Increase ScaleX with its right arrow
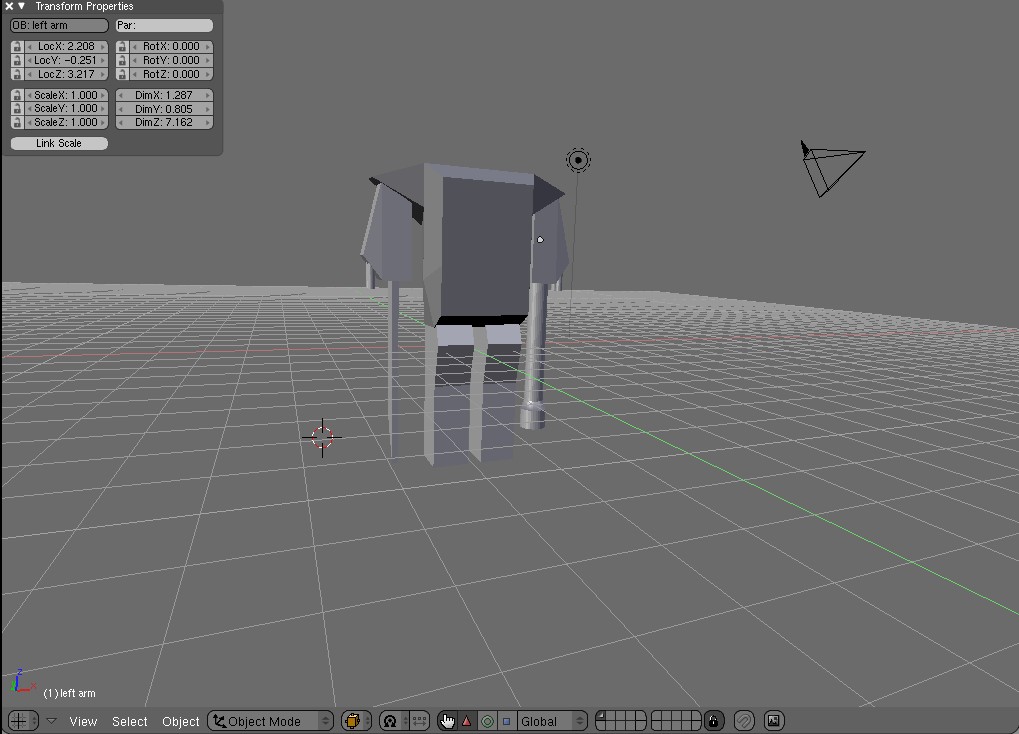This screenshot has height=734, width=1019. (x=103, y=95)
